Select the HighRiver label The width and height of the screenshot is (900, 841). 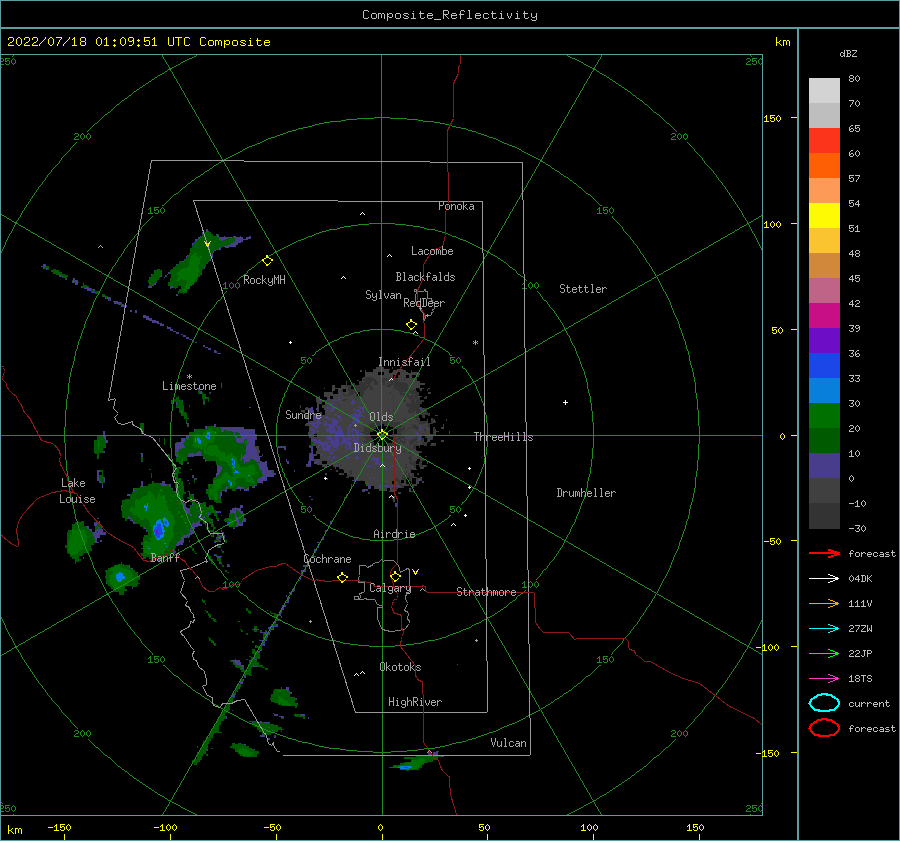415,702
